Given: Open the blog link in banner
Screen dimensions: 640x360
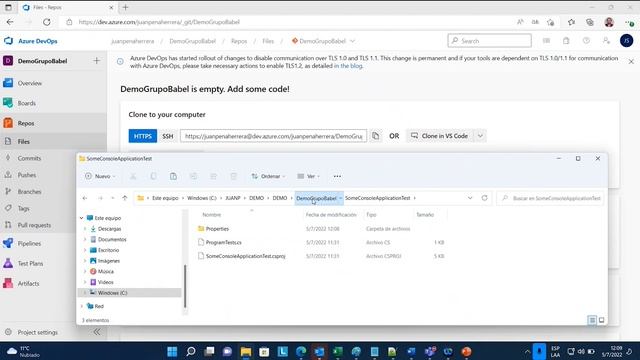Looking at the screenshot, I should pos(348,66).
